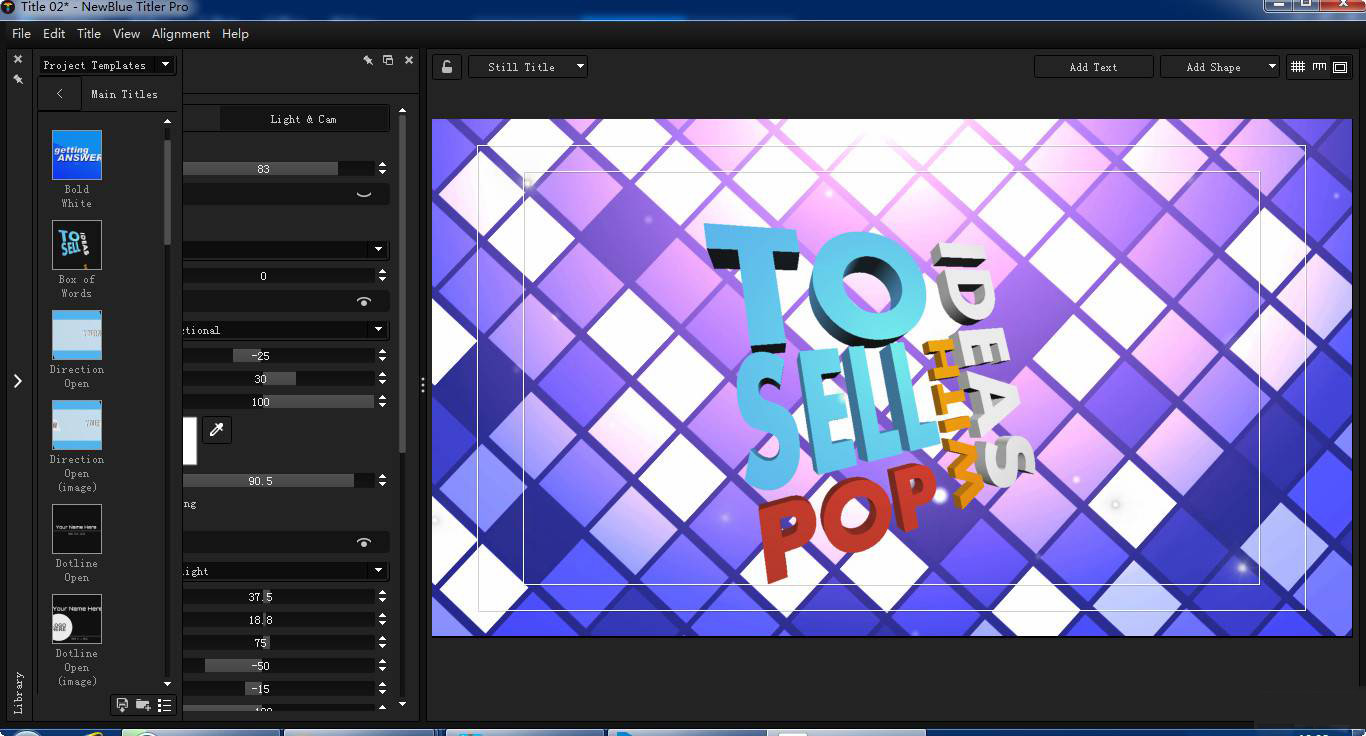Select the Dotline Open (image) template thumbnail
The image size is (1366, 736).
[x=77, y=619]
